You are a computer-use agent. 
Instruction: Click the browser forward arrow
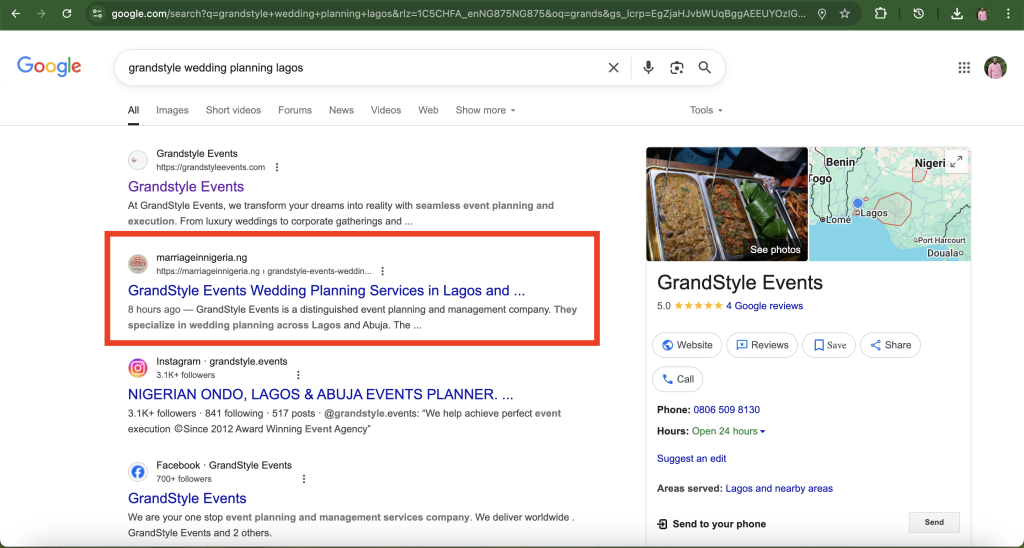point(41,14)
